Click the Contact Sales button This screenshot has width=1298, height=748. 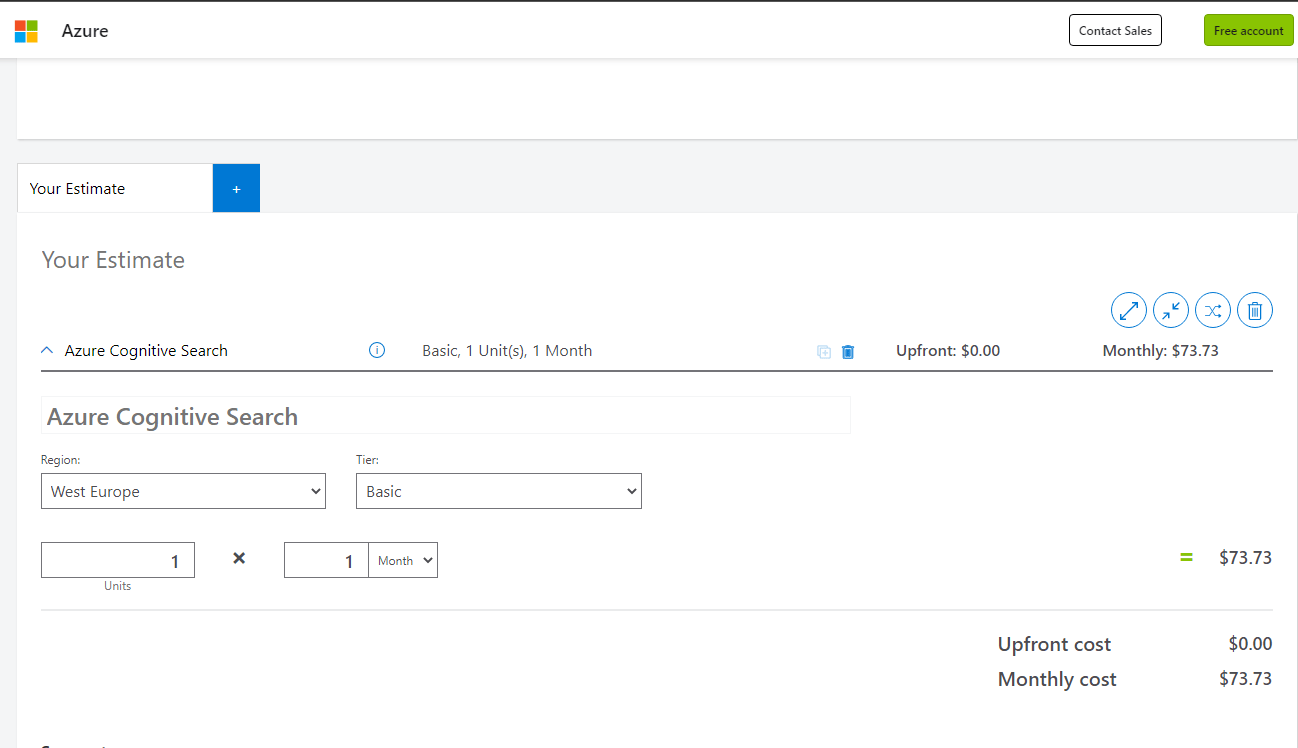pos(1115,30)
